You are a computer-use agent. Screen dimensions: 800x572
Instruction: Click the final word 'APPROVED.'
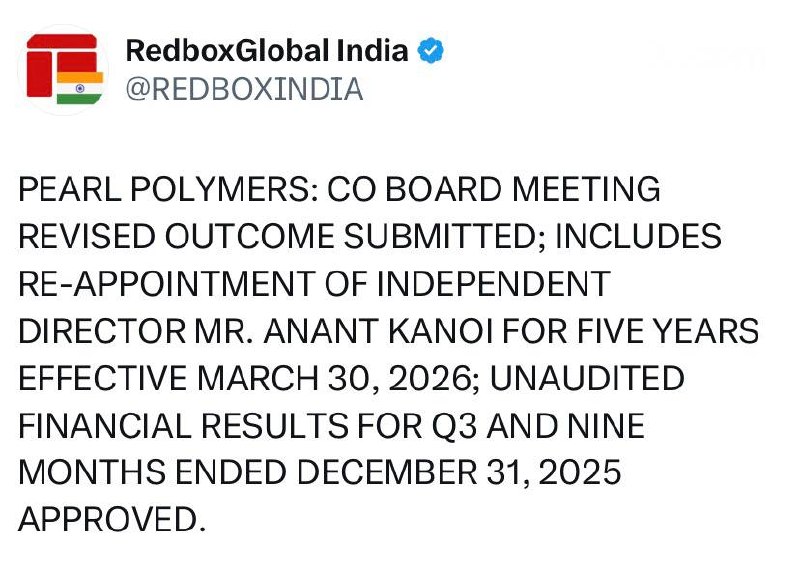coord(112,520)
